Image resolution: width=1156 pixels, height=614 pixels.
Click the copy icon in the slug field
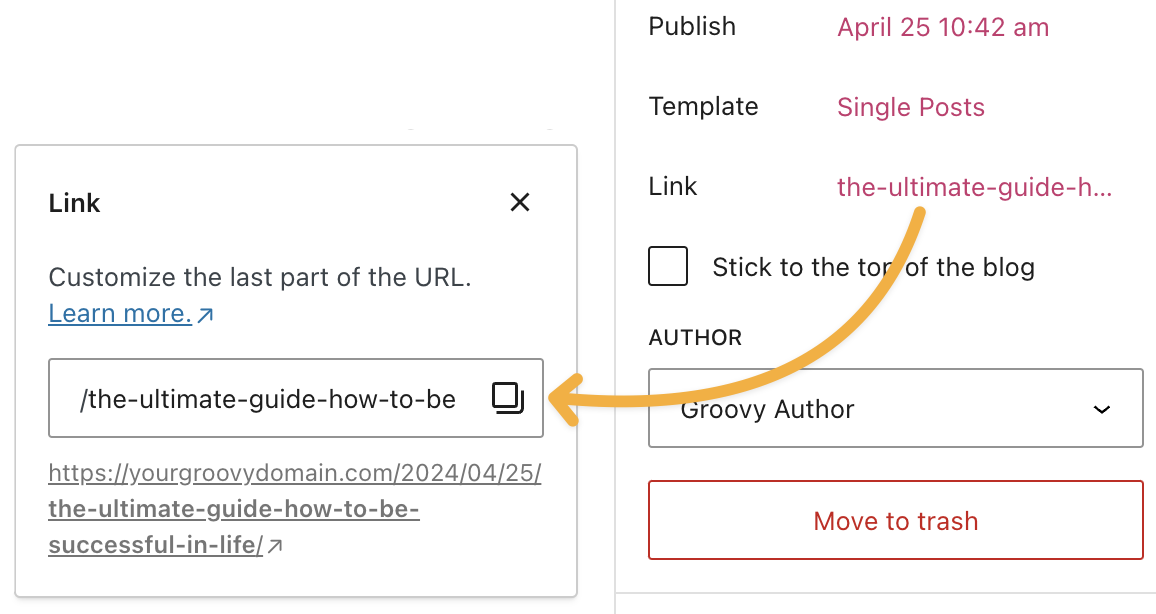(508, 398)
